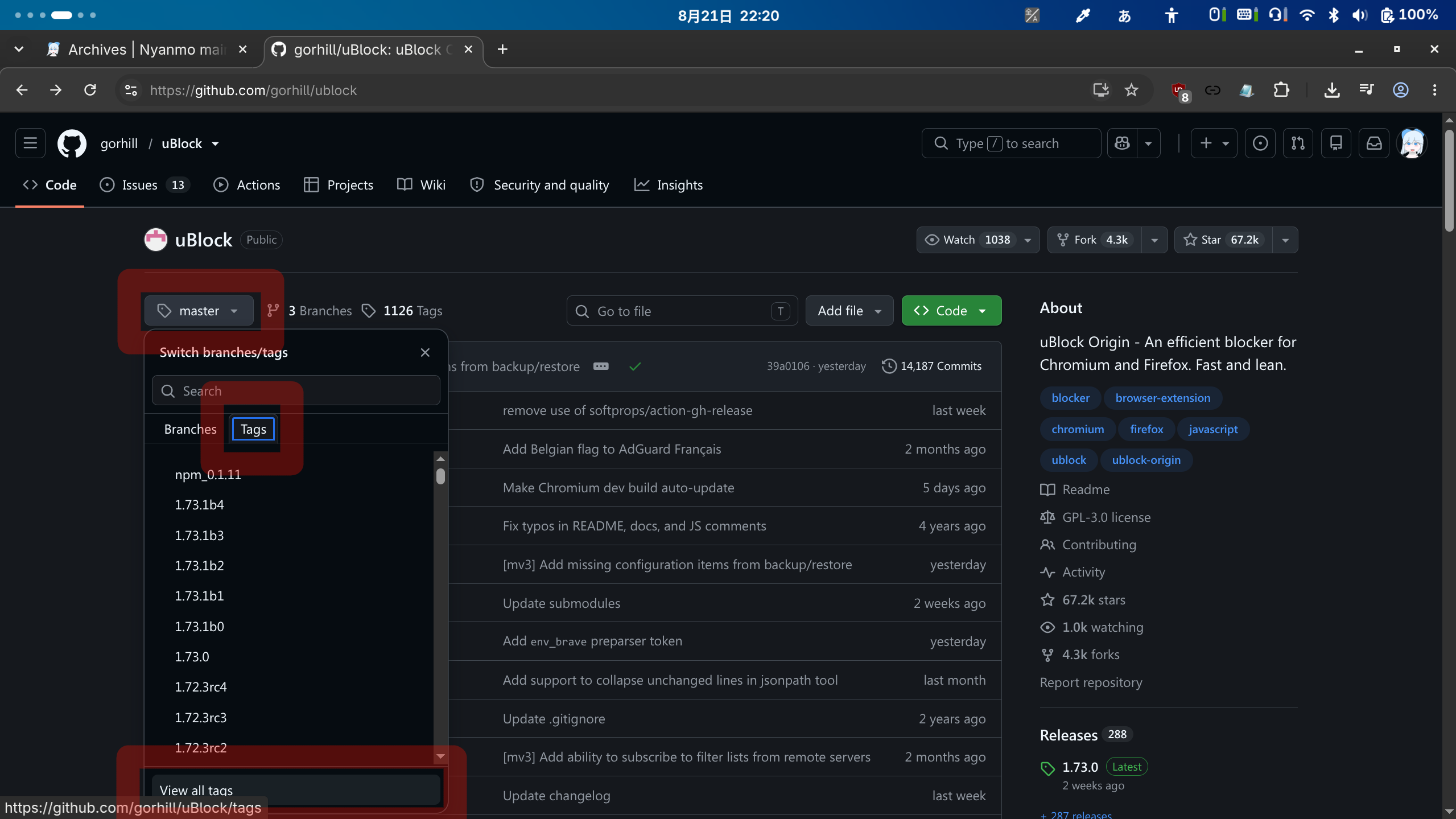Image resolution: width=1456 pixels, height=819 pixels.
Task: Close the Switch branches/tags popup
Action: click(425, 352)
